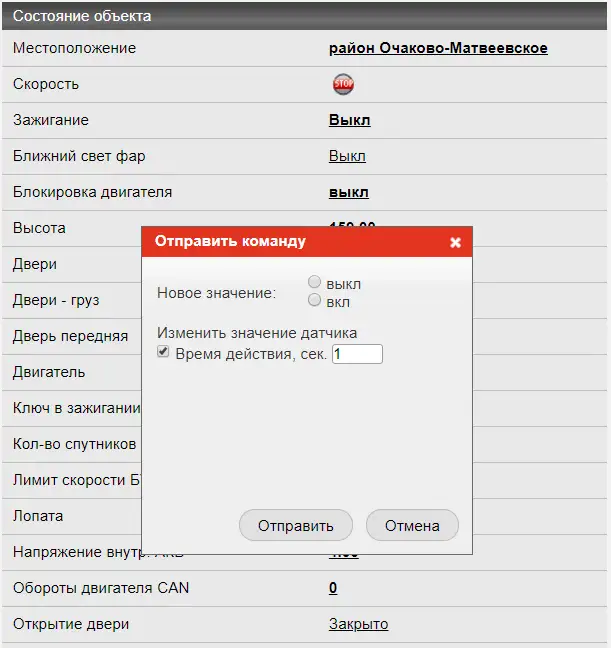Image resolution: width=611 pixels, height=648 pixels.
Task: Select the Местоположение row label
Action: coord(74,48)
